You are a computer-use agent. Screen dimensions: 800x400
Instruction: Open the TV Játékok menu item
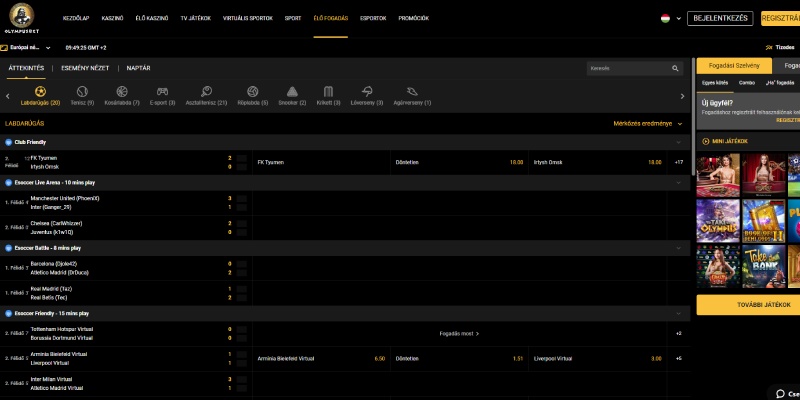pos(195,18)
